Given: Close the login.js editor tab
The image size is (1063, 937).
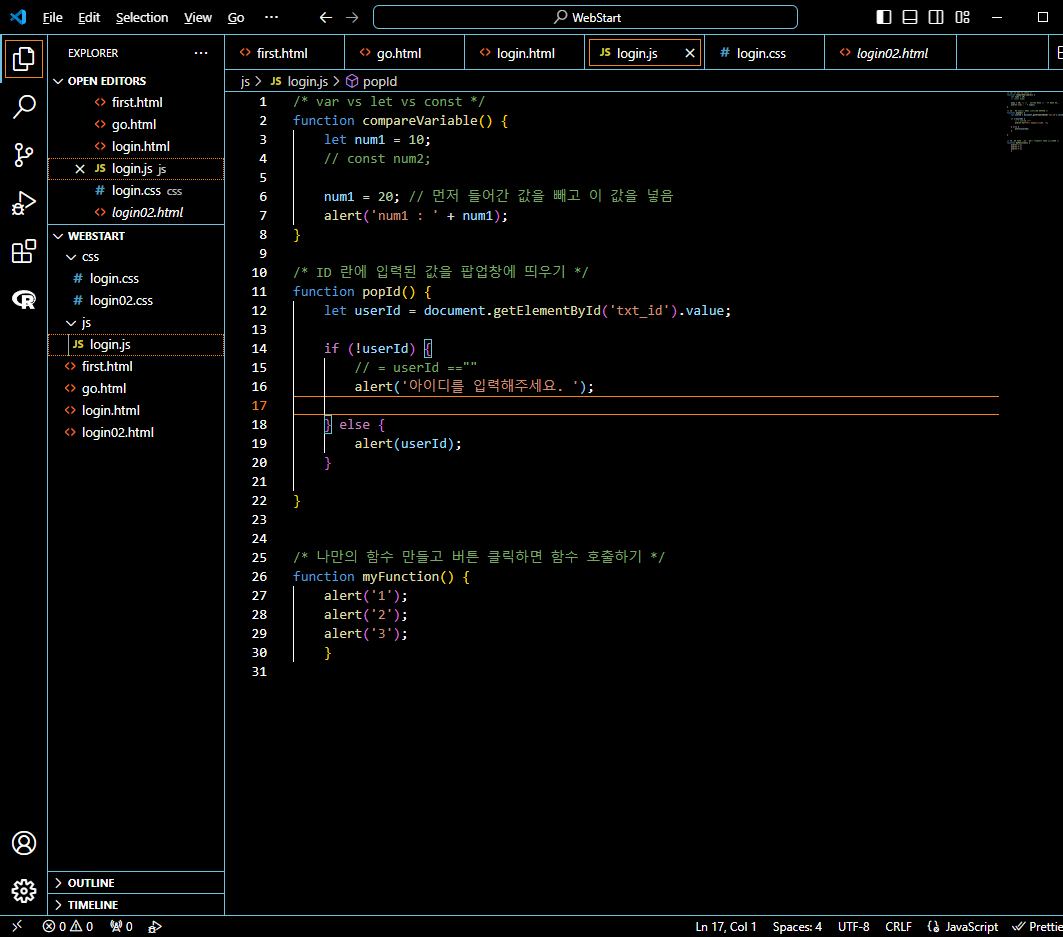Looking at the screenshot, I should 689,53.
